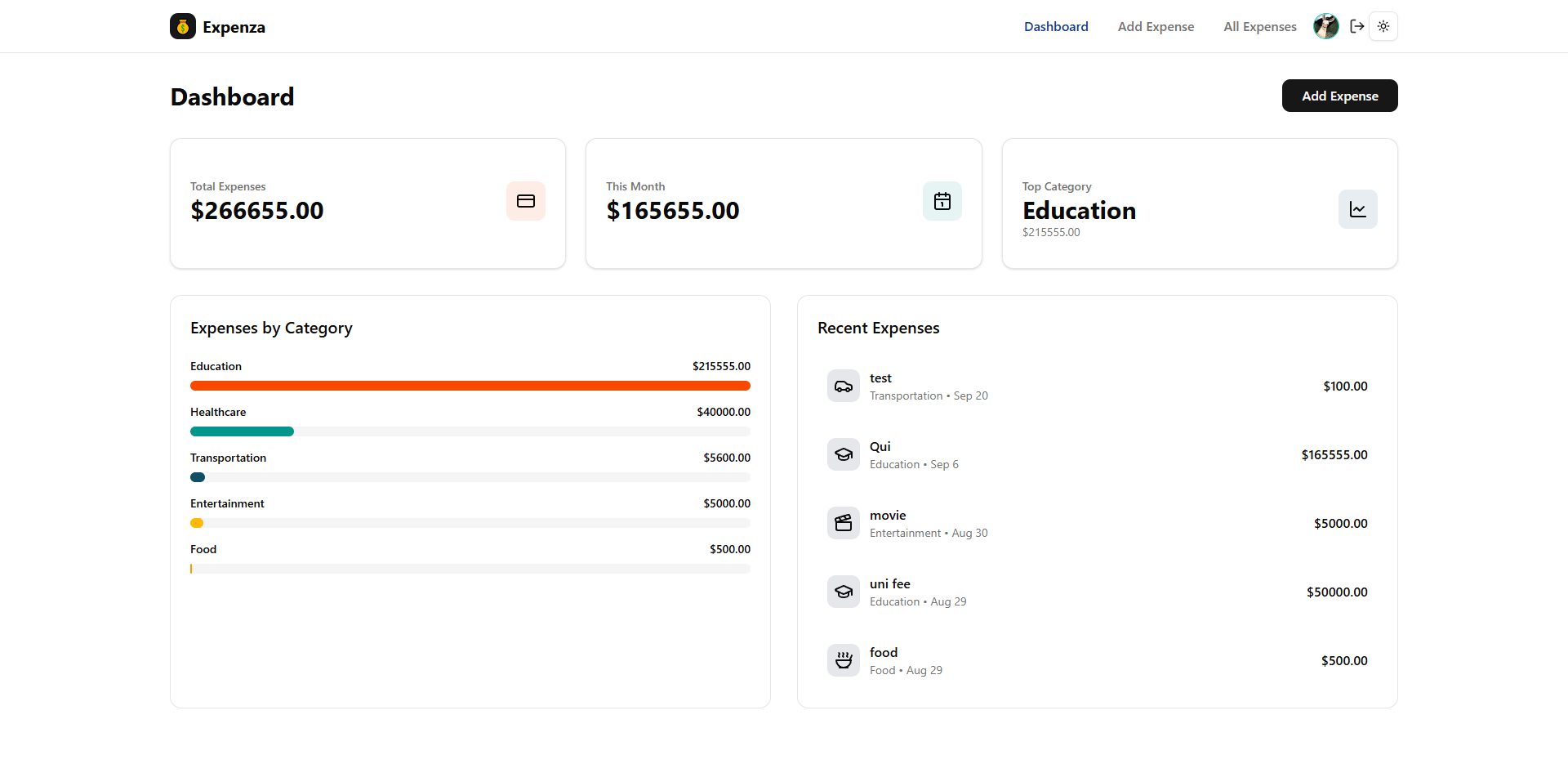The height and width of the screenshot is (782, 1568).
Task: Open the user profile avatar
Action: click(1325, 26)
